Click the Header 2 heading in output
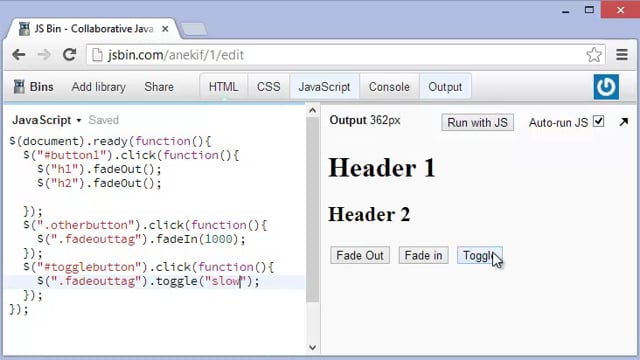Screen dimensions: 640x360 pyautogui.click(x=369, y=214)
